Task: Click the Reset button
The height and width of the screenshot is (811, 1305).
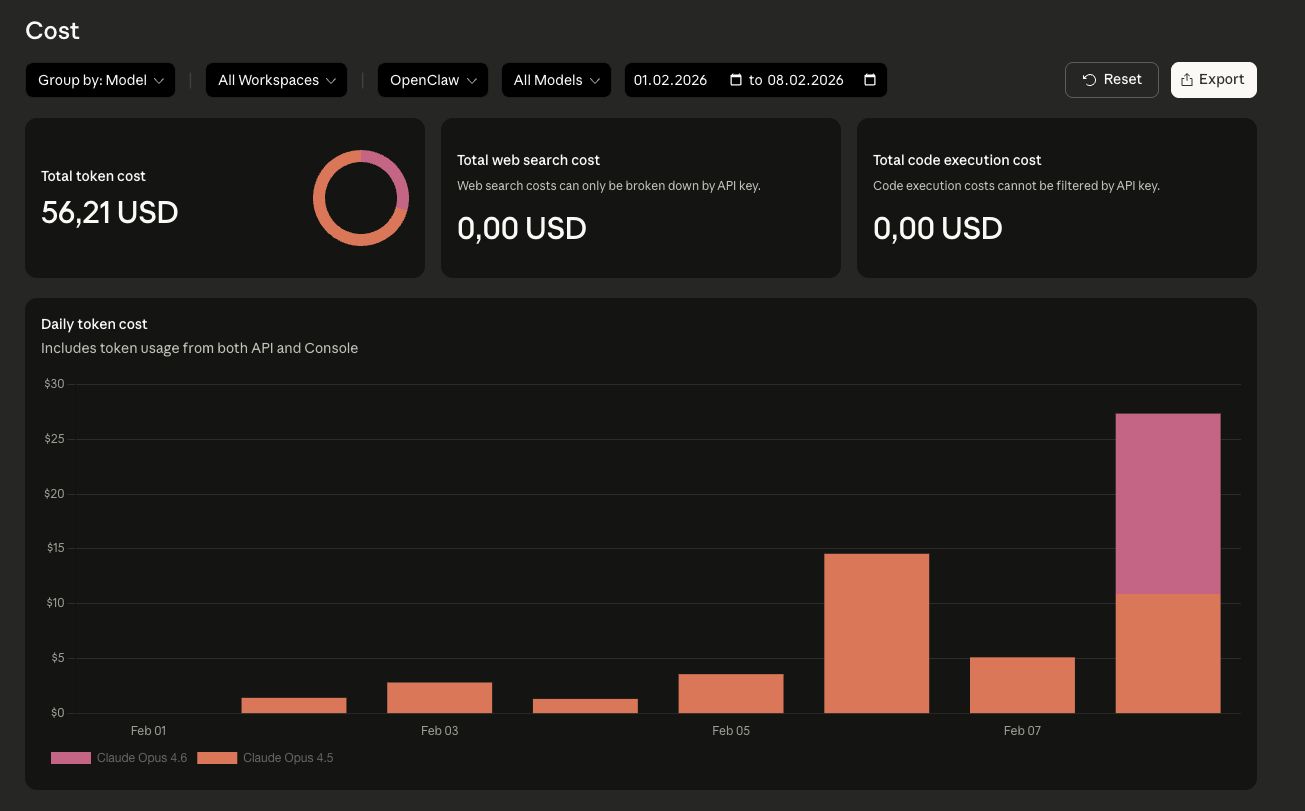Action: pos(1112,80)
